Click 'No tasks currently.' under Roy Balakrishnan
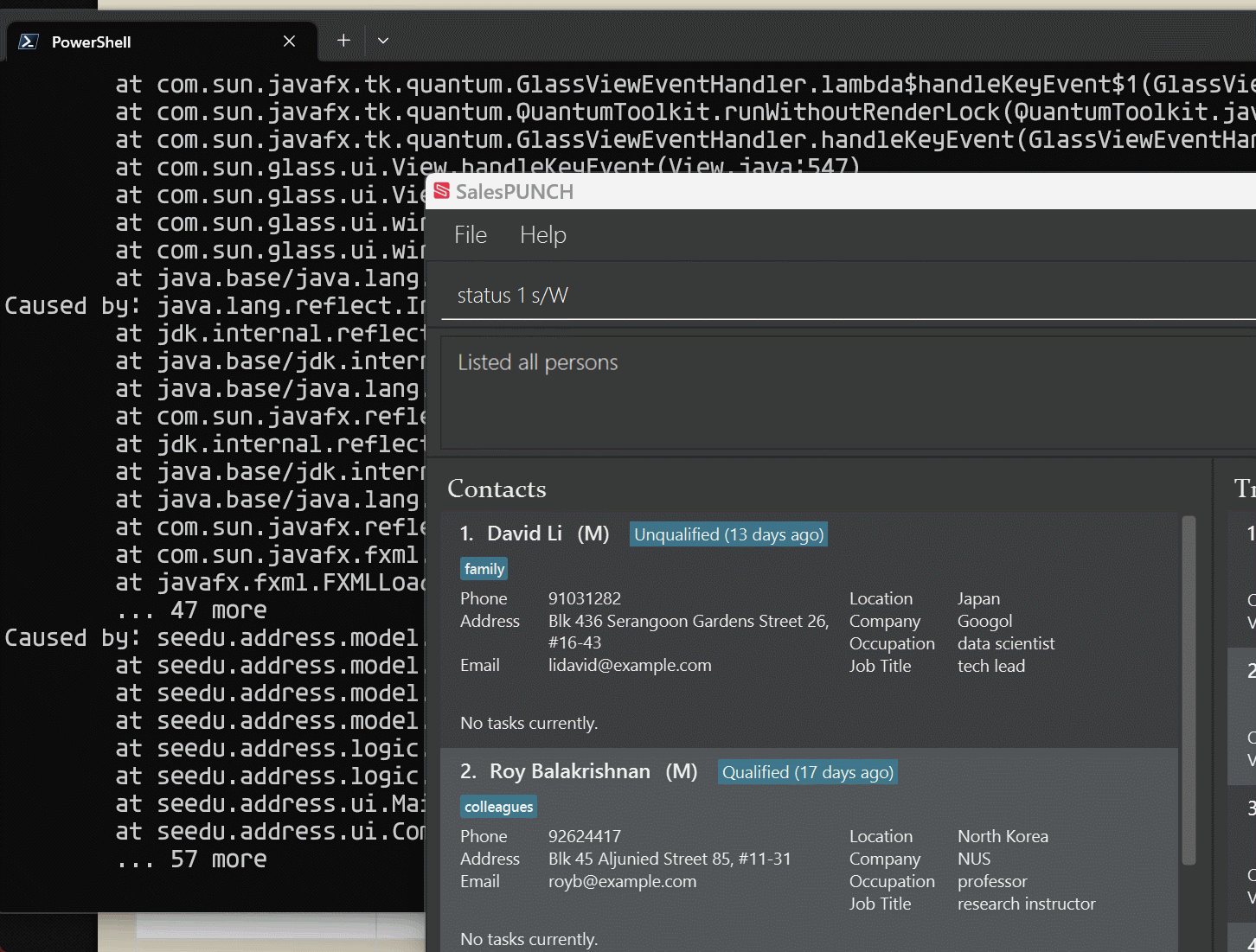 point(529,939)
